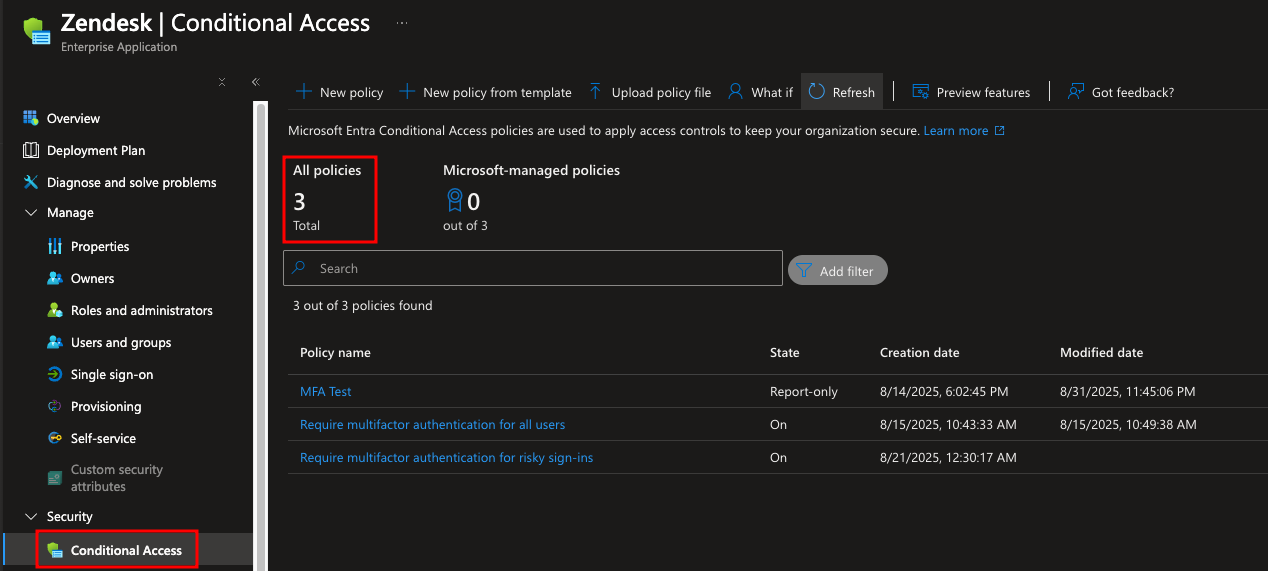1268x571 pixels.
Task: Click the Roles and administrators icon
Action: coord(55,310)
